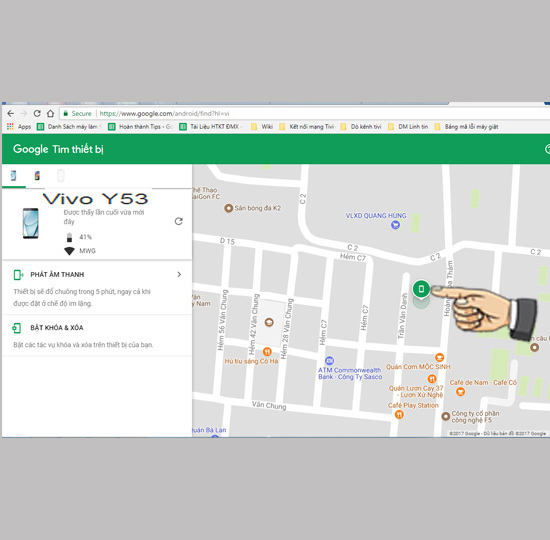
Task: Click the MWG Wi-Fi network icon
Action: coord(69,251)
